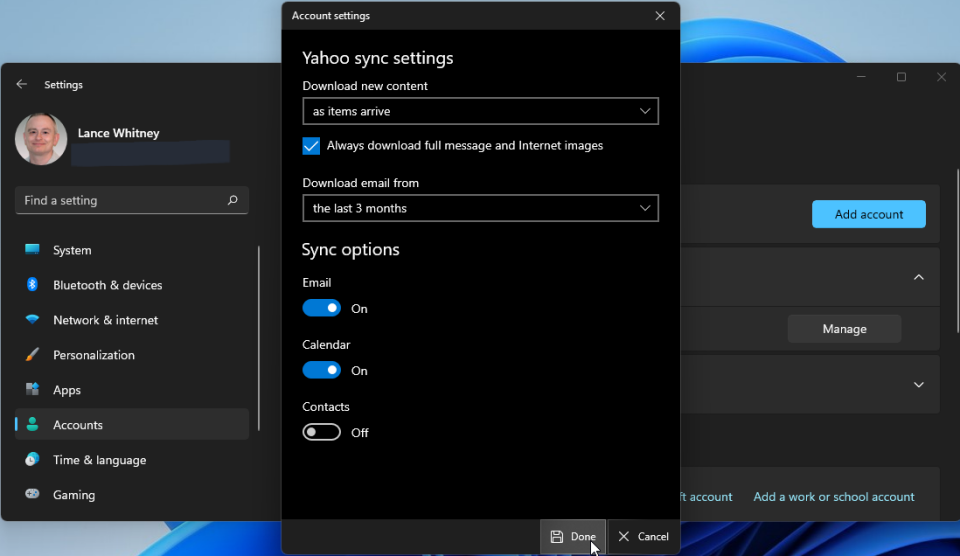Enable the Contacts sync toggle
The width and height of the screenshot is (960, 556).
tap(322, 433)
